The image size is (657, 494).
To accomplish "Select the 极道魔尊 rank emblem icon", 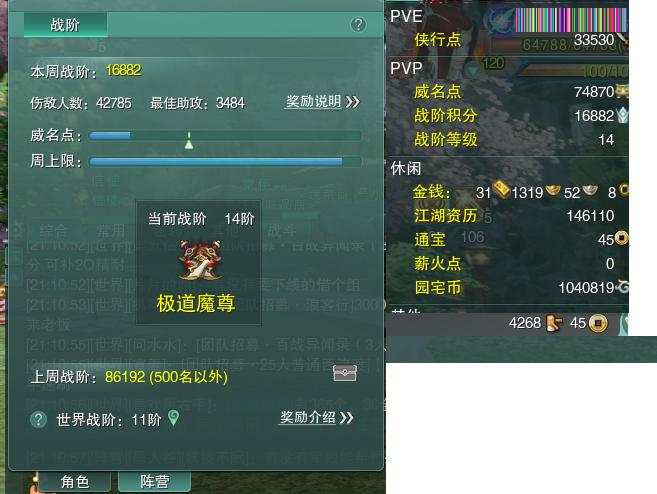I will [199, 260].
